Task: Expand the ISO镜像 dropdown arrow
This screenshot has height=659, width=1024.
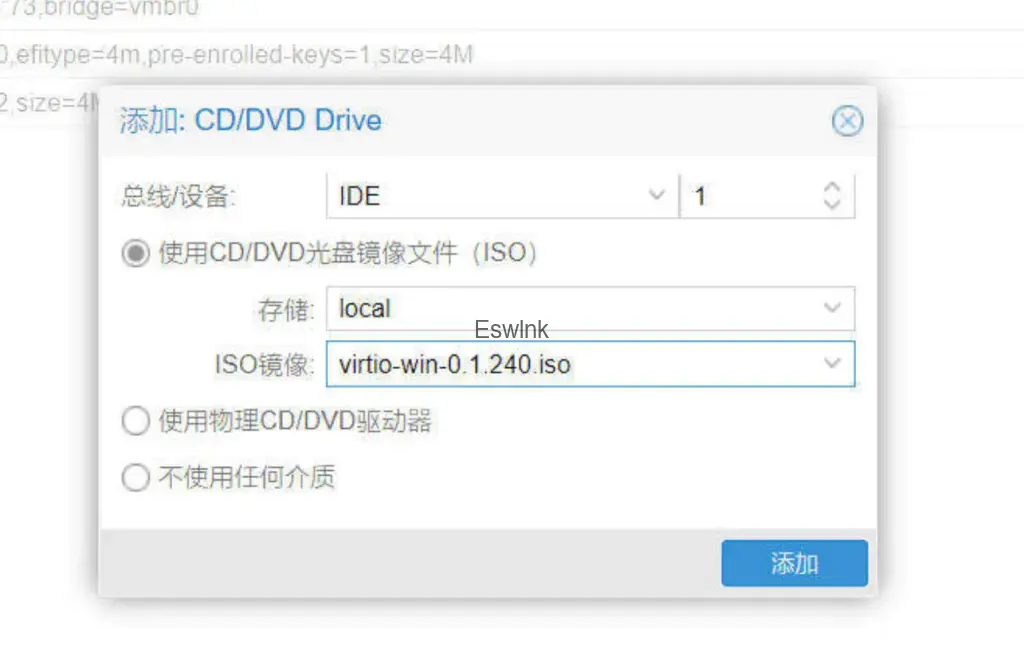Action: (x=832, y=363)
